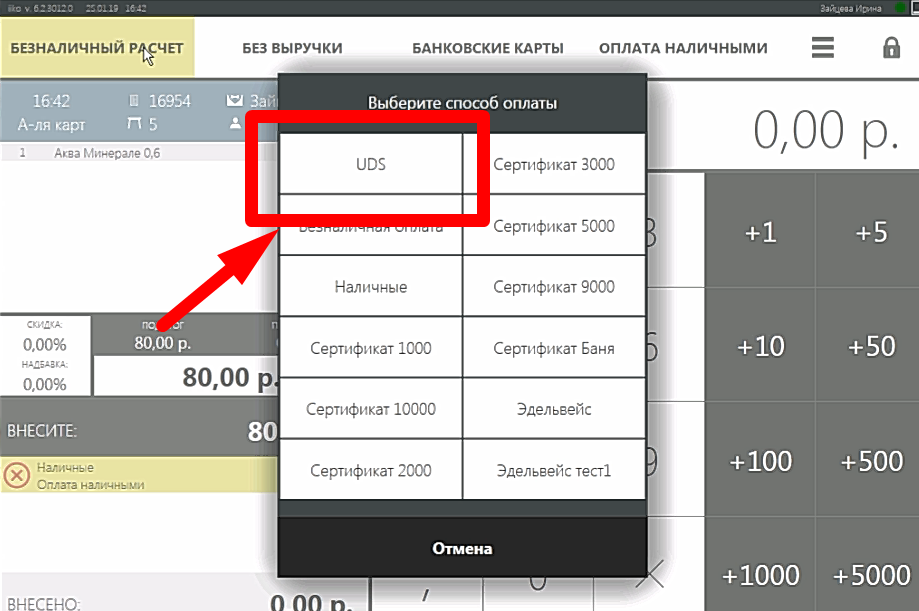Select the Наличные payment option
This screenshot has width=919, height=611.
click(369, 286)
